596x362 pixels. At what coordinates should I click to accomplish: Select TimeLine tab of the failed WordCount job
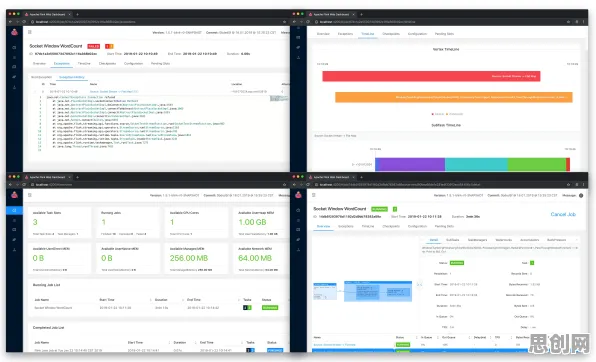pos(84,64)
